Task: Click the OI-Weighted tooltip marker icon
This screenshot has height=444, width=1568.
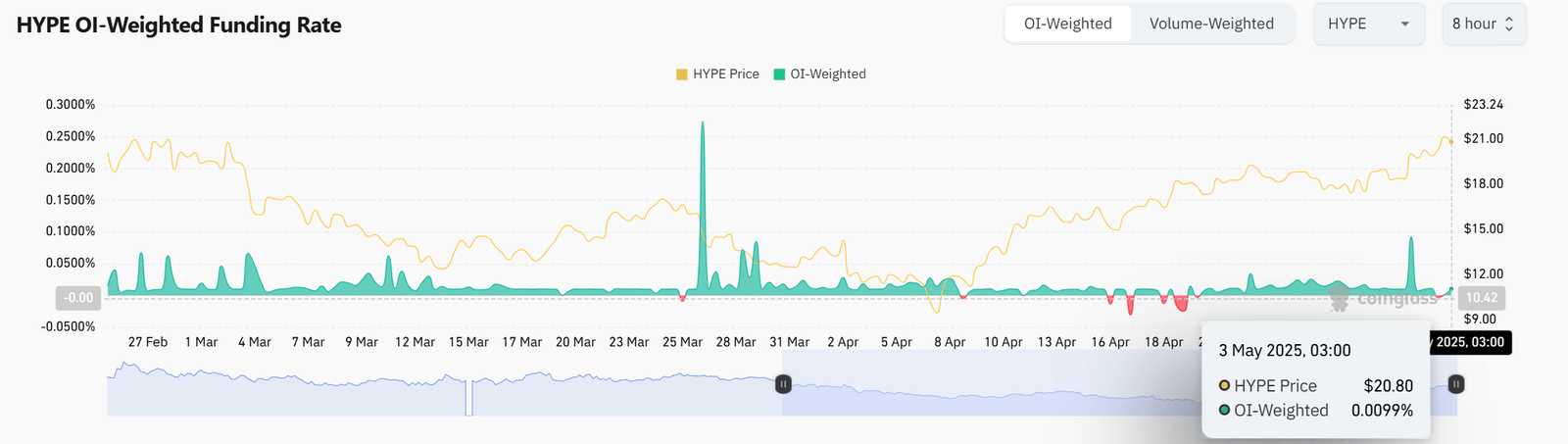Action: tap(1224, 410)
